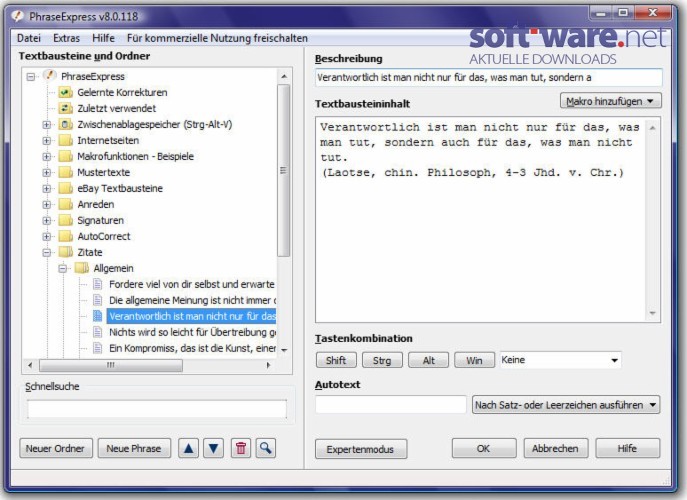Click the Hilfe button at bottom right

[x=627, y=448]
